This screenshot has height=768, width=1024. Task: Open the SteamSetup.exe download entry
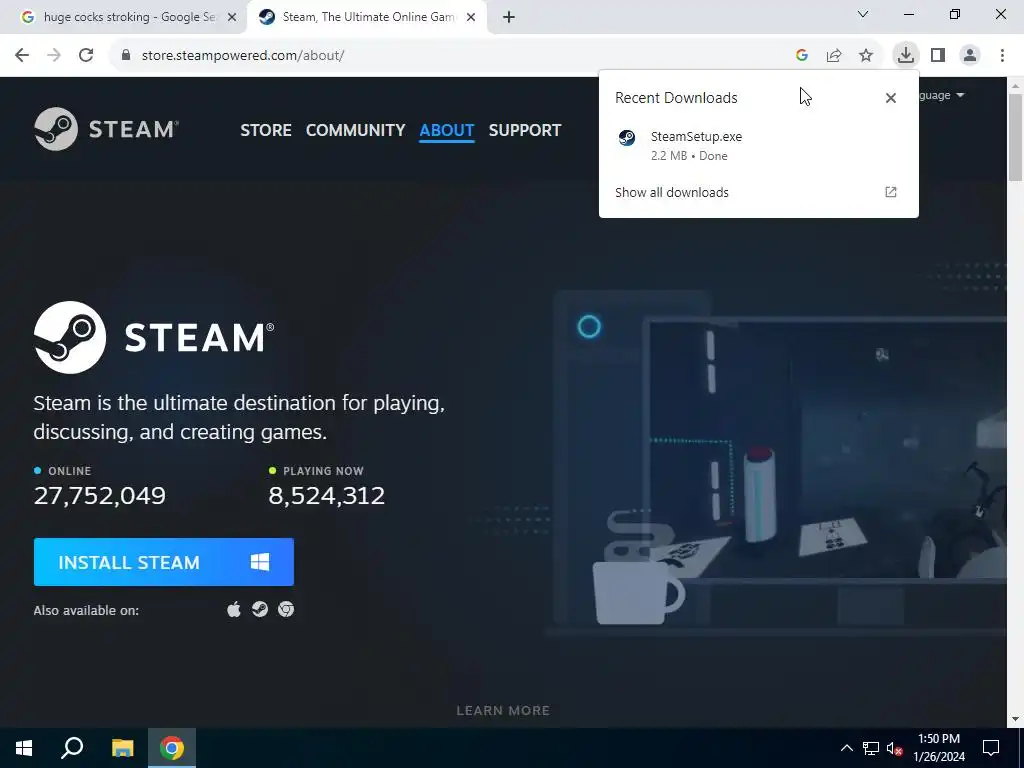[758, 146]
